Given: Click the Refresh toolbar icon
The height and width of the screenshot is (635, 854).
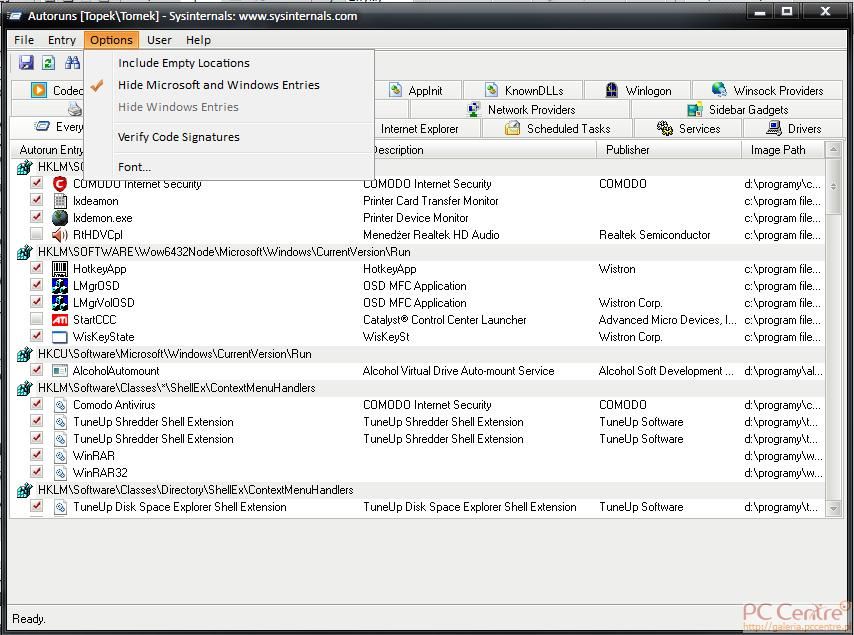Looking at the screenshot, I should point(48,63).
